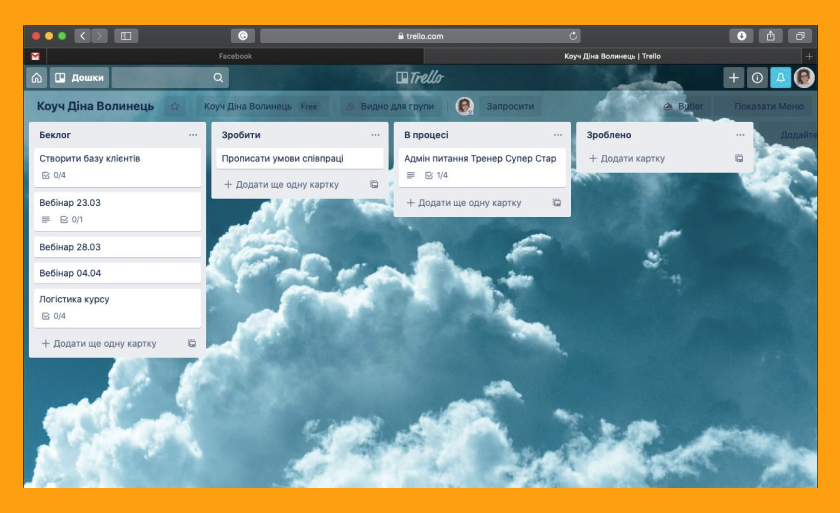Screen dimensions: 840x513
Task: Open the Зробити list actions menu
Action: [375, 135]
